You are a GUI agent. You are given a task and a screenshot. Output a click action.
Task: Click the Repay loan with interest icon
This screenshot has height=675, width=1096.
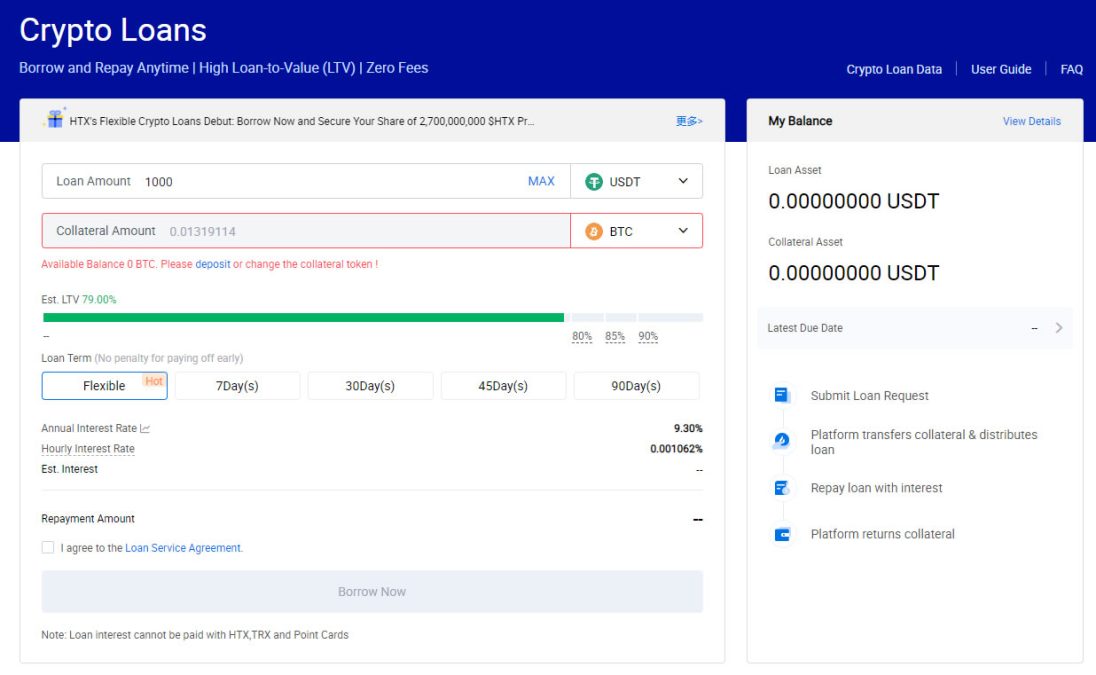(x=781, y=488)
